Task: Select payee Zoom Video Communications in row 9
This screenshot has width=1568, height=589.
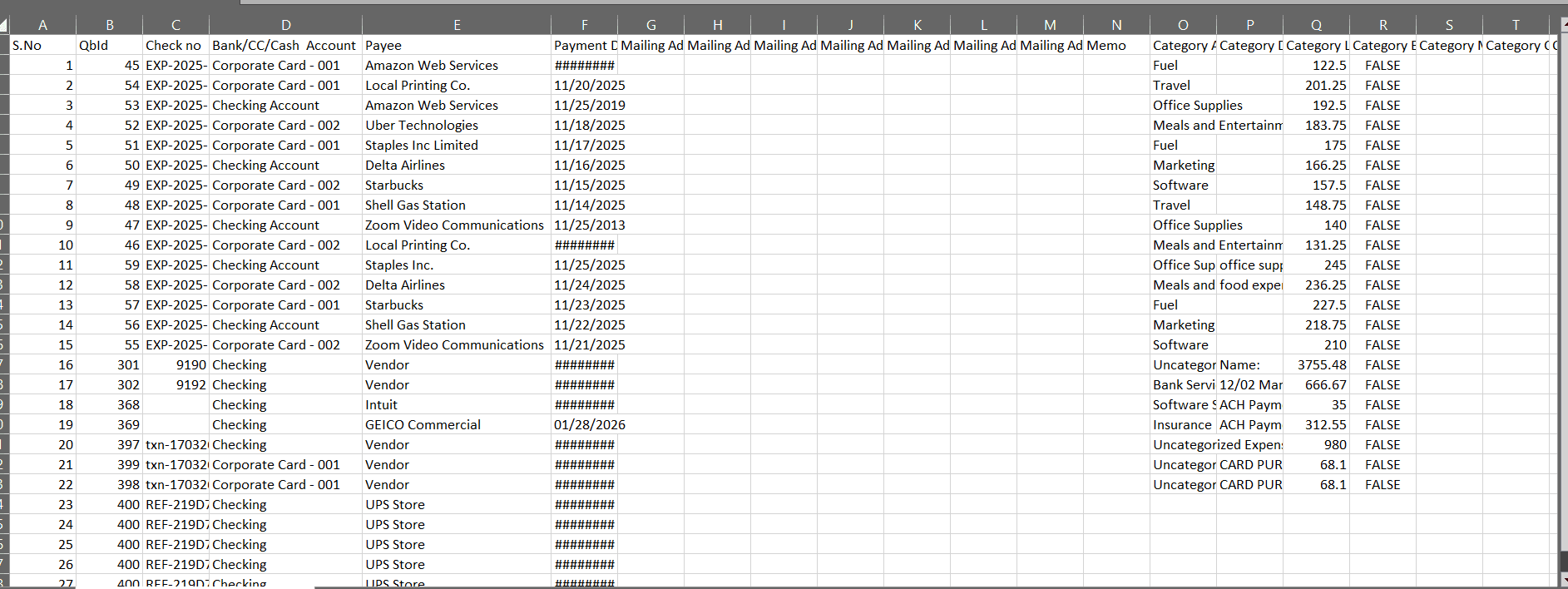Action: pos(457,225)
